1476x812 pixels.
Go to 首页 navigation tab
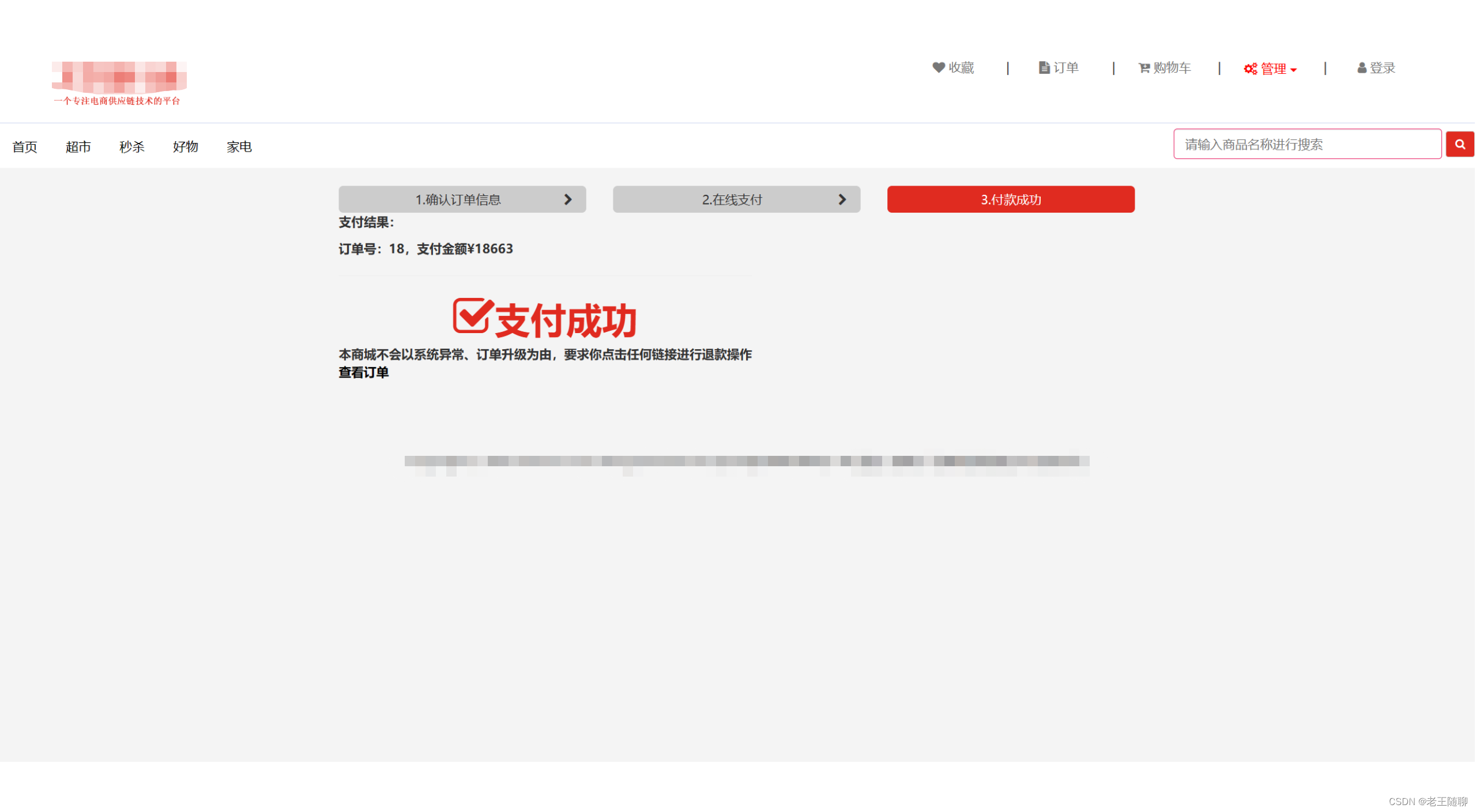(25, 147)
